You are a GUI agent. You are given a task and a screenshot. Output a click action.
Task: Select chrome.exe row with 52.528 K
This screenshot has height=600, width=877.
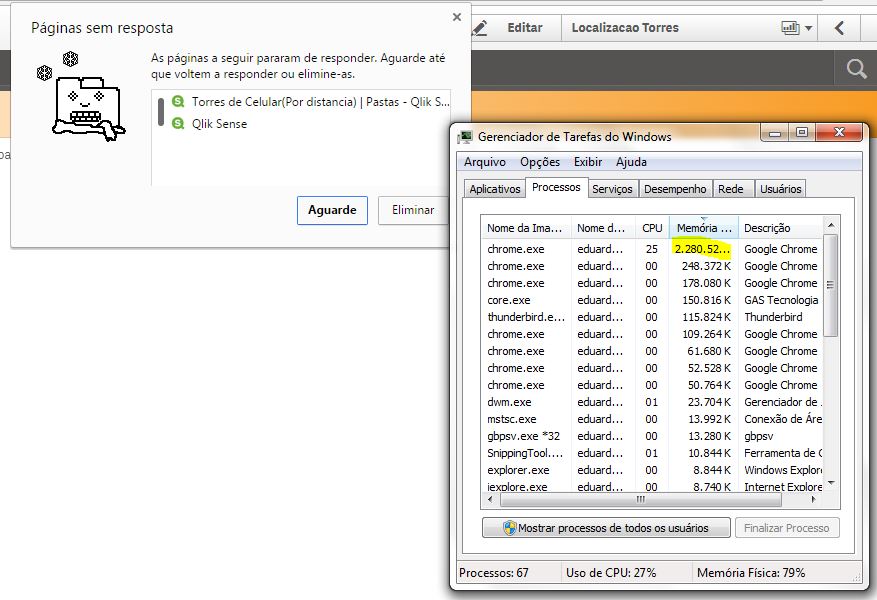[652, 368]
